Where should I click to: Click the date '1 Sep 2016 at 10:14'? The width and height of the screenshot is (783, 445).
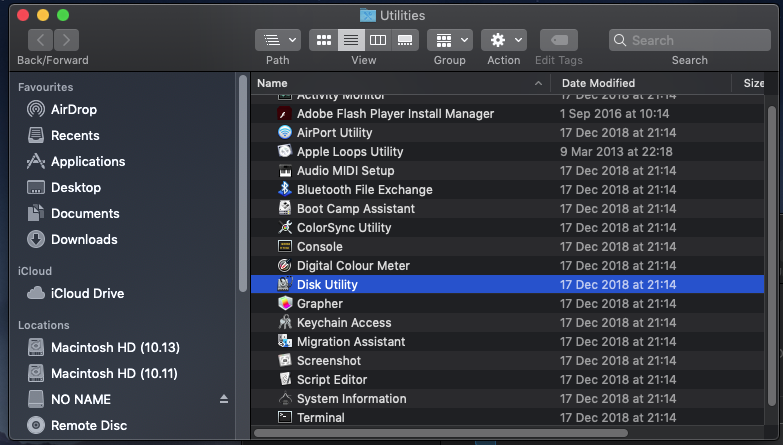pyautogui.click(x=615, y=114)
